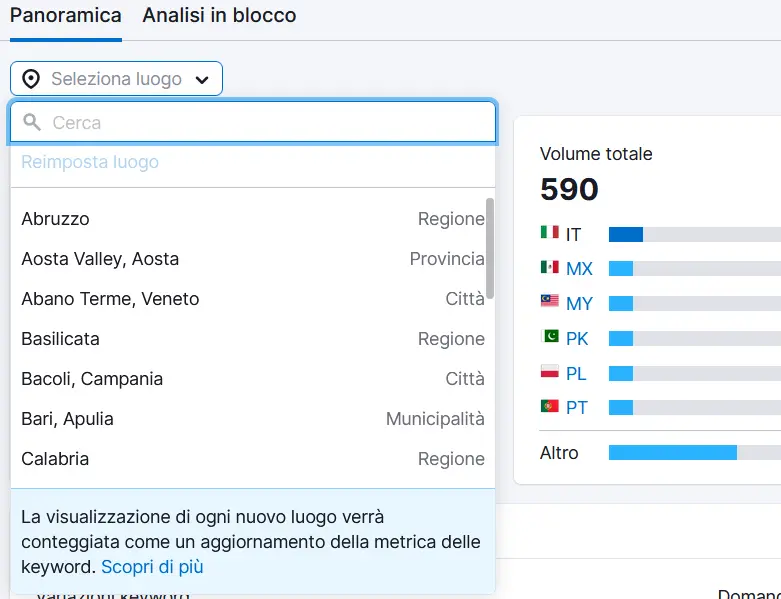Open the Seleziona luogo dropdown

[116, 79]
